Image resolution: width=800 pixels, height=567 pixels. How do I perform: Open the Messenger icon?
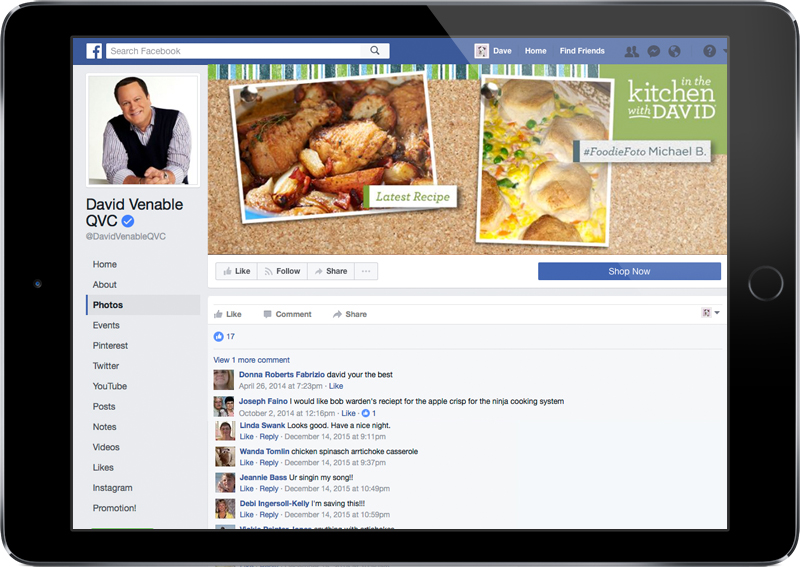point(654,51)
